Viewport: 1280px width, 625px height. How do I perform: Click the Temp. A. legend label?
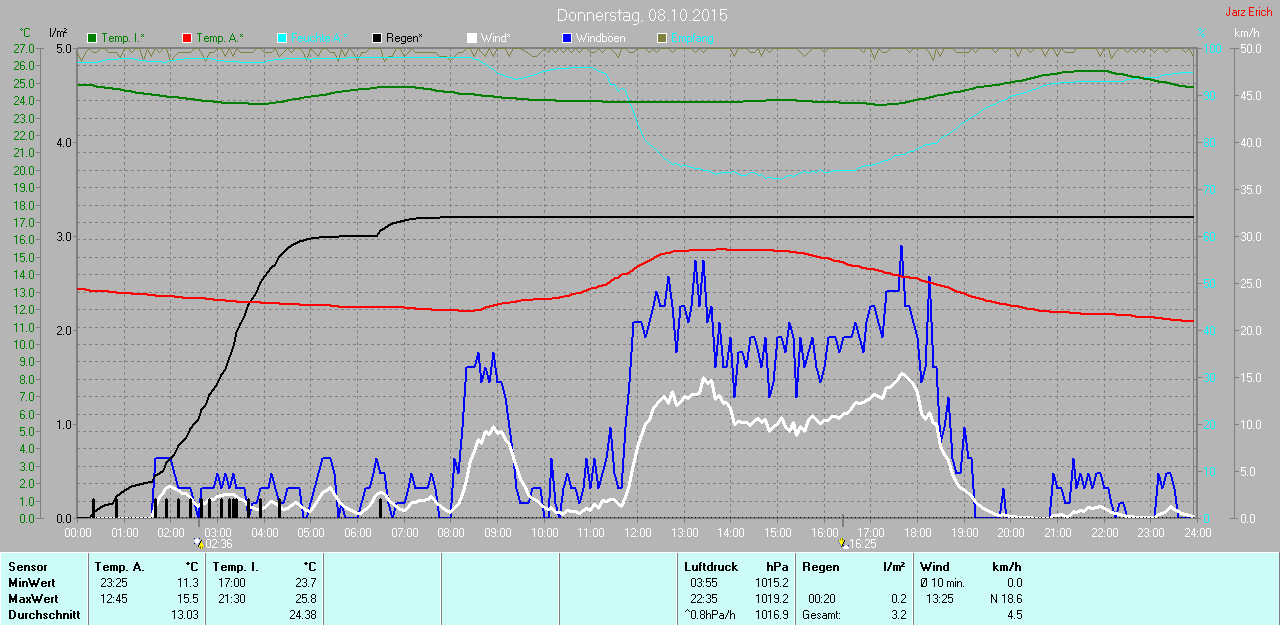click(x=220, y=38)
